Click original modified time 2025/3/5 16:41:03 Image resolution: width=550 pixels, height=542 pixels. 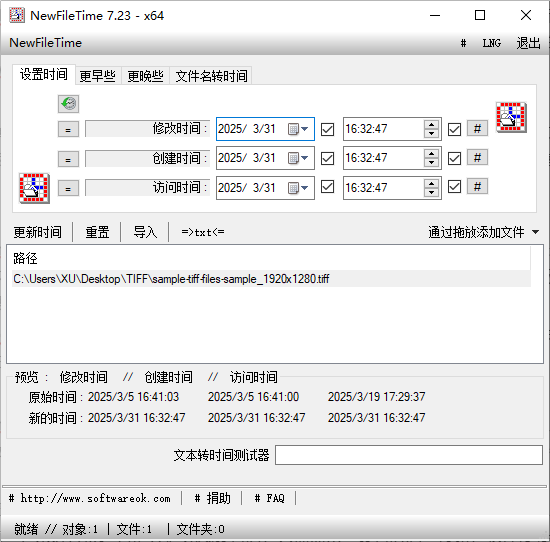133,397
